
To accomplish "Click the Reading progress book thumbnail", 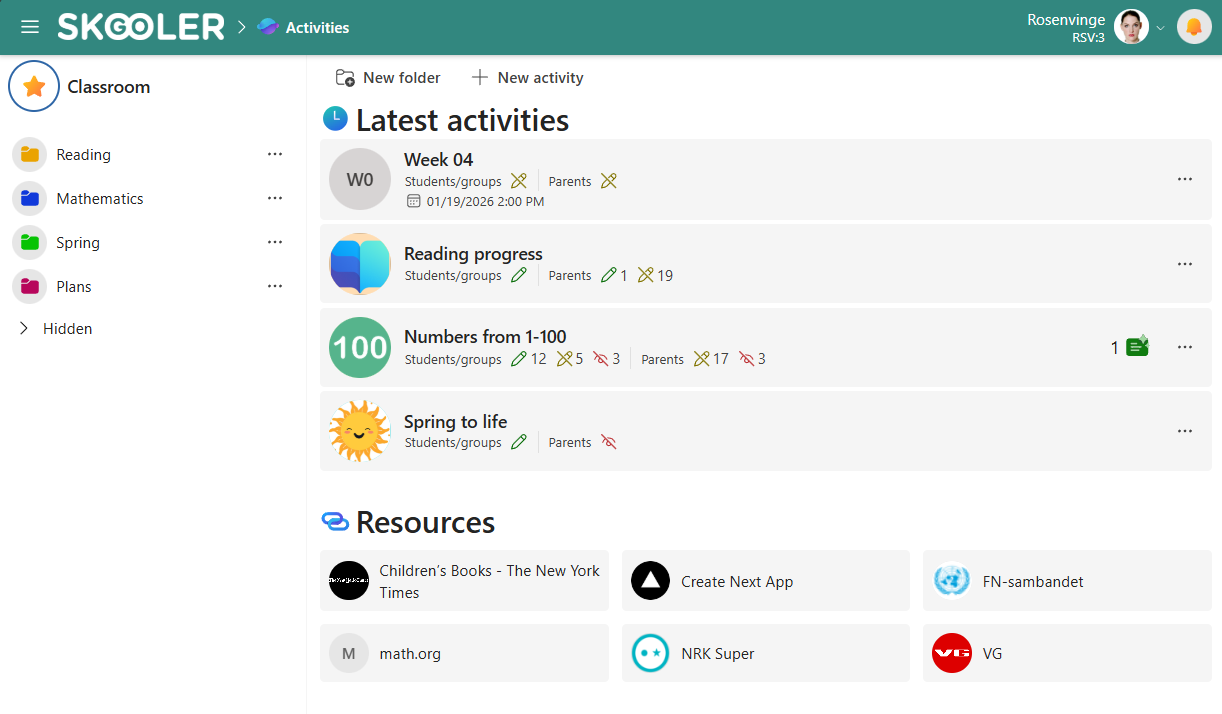I will click(x=360, y=264).
